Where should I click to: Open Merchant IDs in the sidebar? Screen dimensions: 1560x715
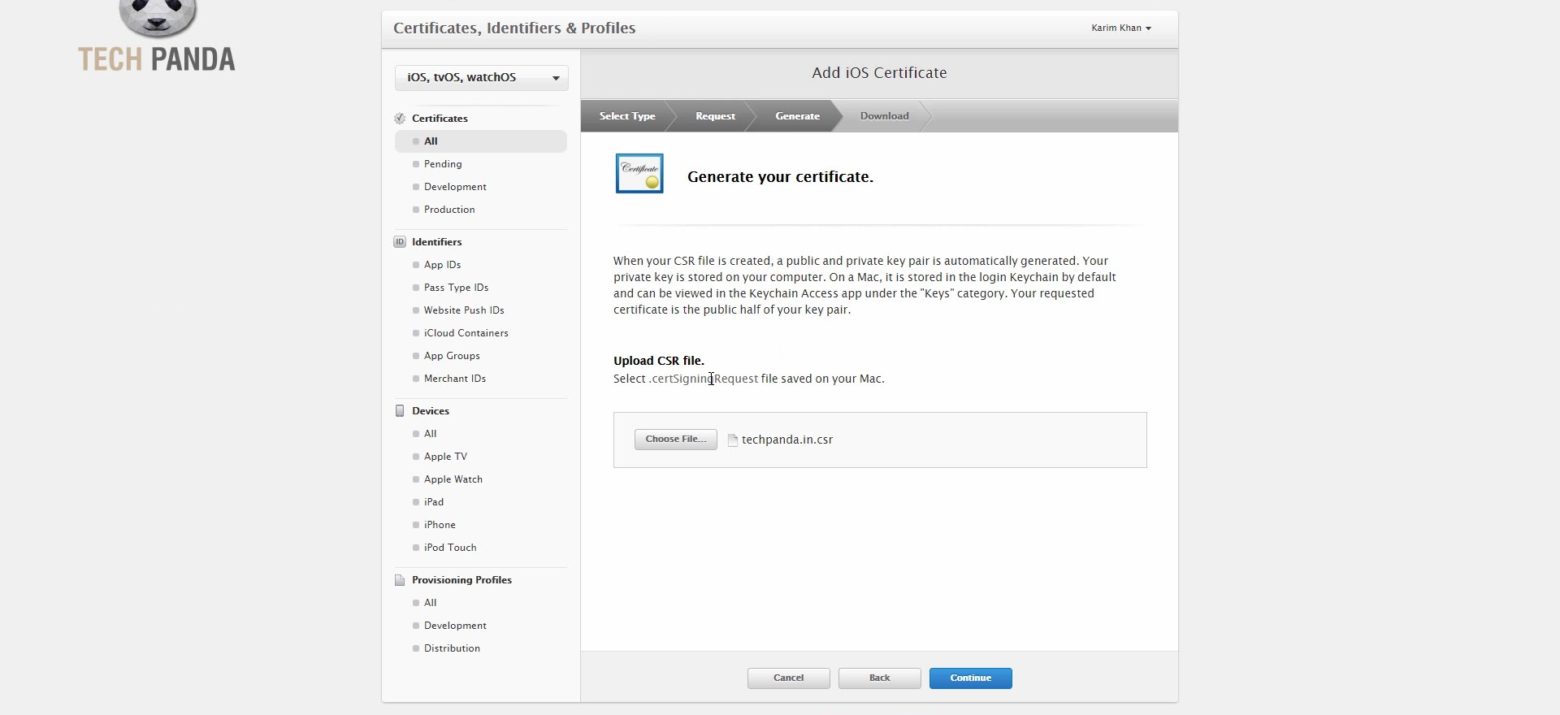click(x=454, y=379)
